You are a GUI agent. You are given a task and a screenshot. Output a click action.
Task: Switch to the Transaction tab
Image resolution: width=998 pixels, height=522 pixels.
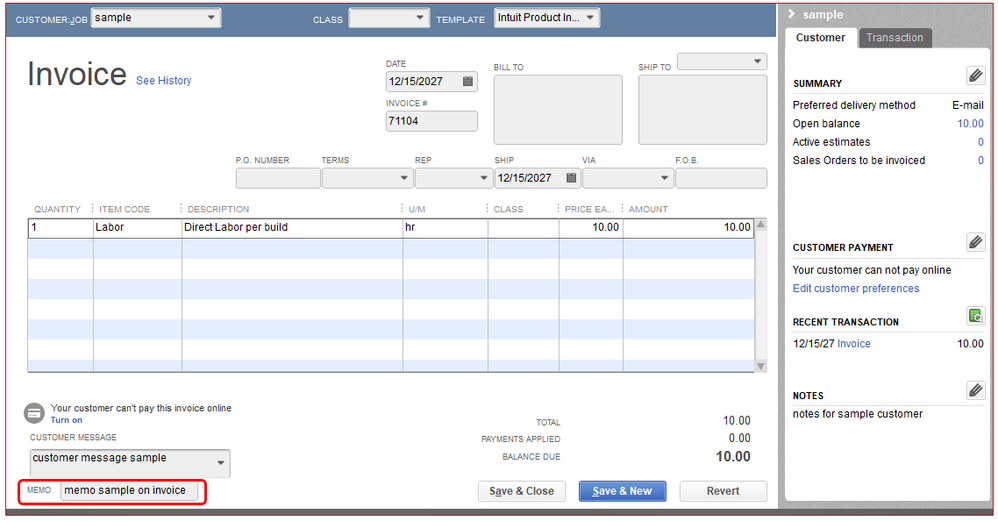(x=894, y=38)
